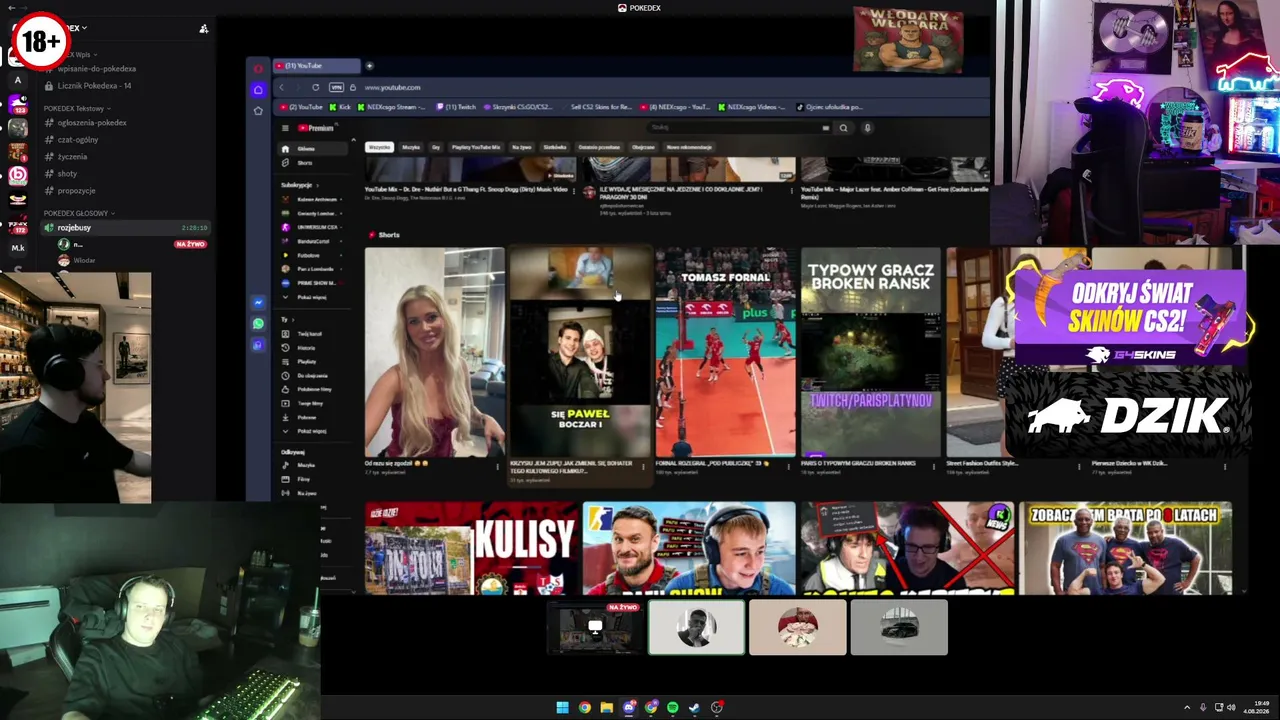Open the propozycje Discord channel

[x=77, y=191]
